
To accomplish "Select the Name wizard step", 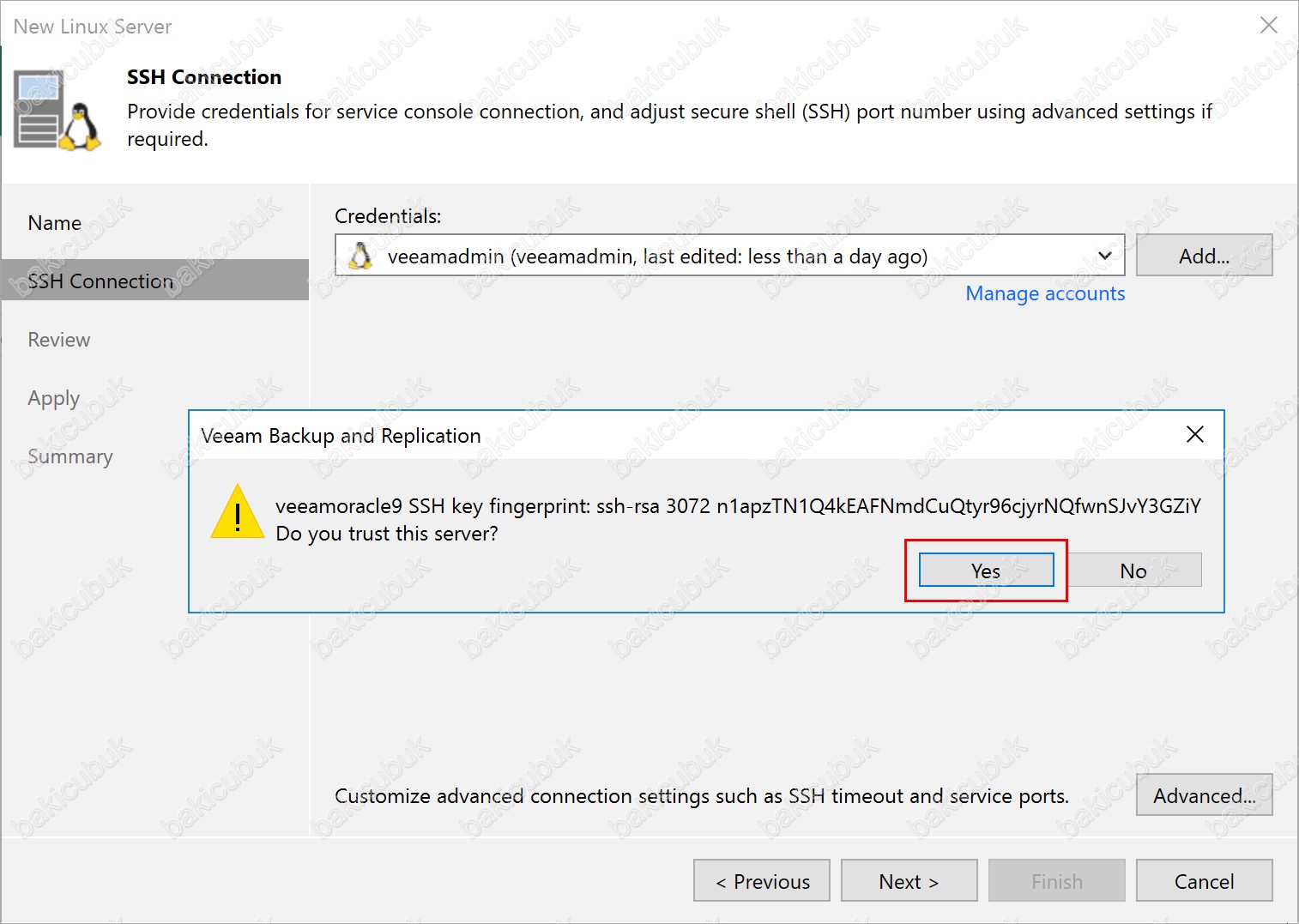I will click(x=55, y=223).
